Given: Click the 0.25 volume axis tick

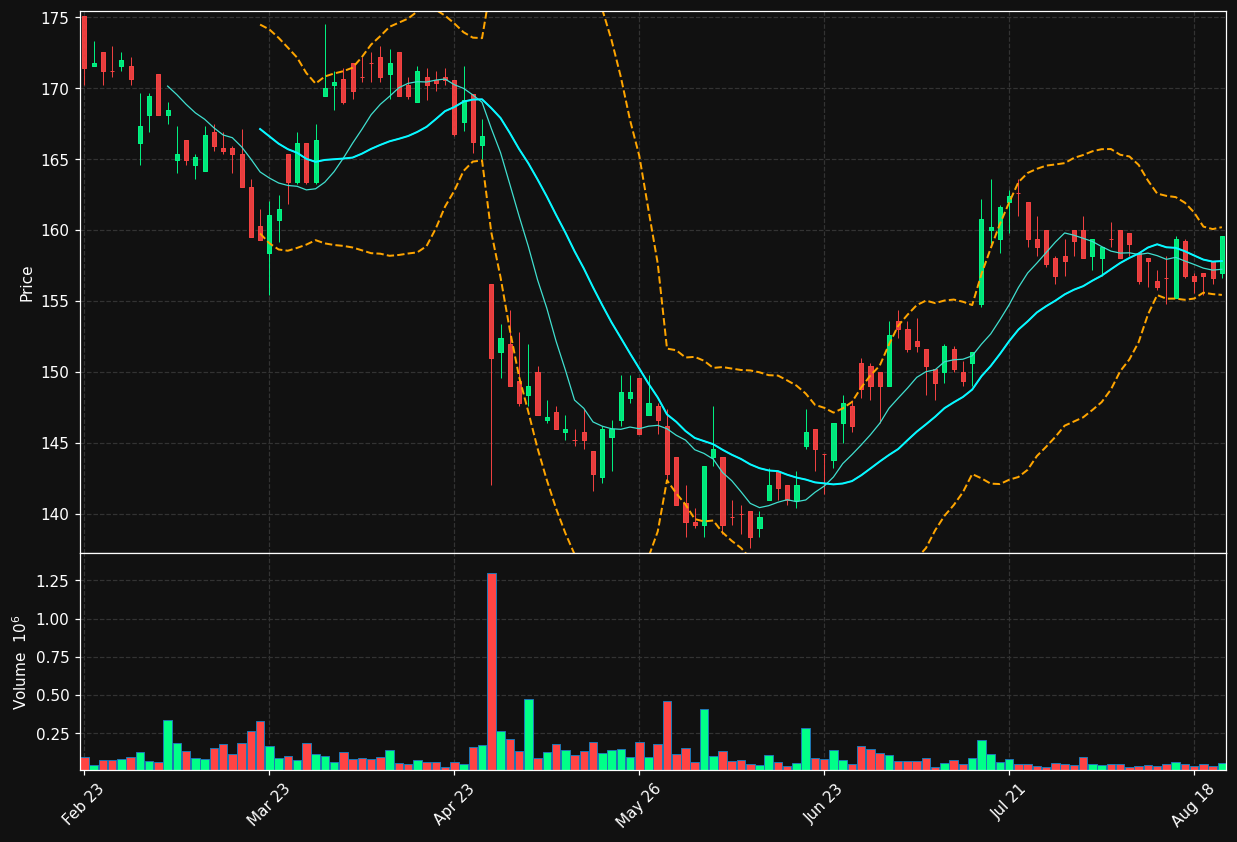Looking at the screenshot, I should [53, 735].
